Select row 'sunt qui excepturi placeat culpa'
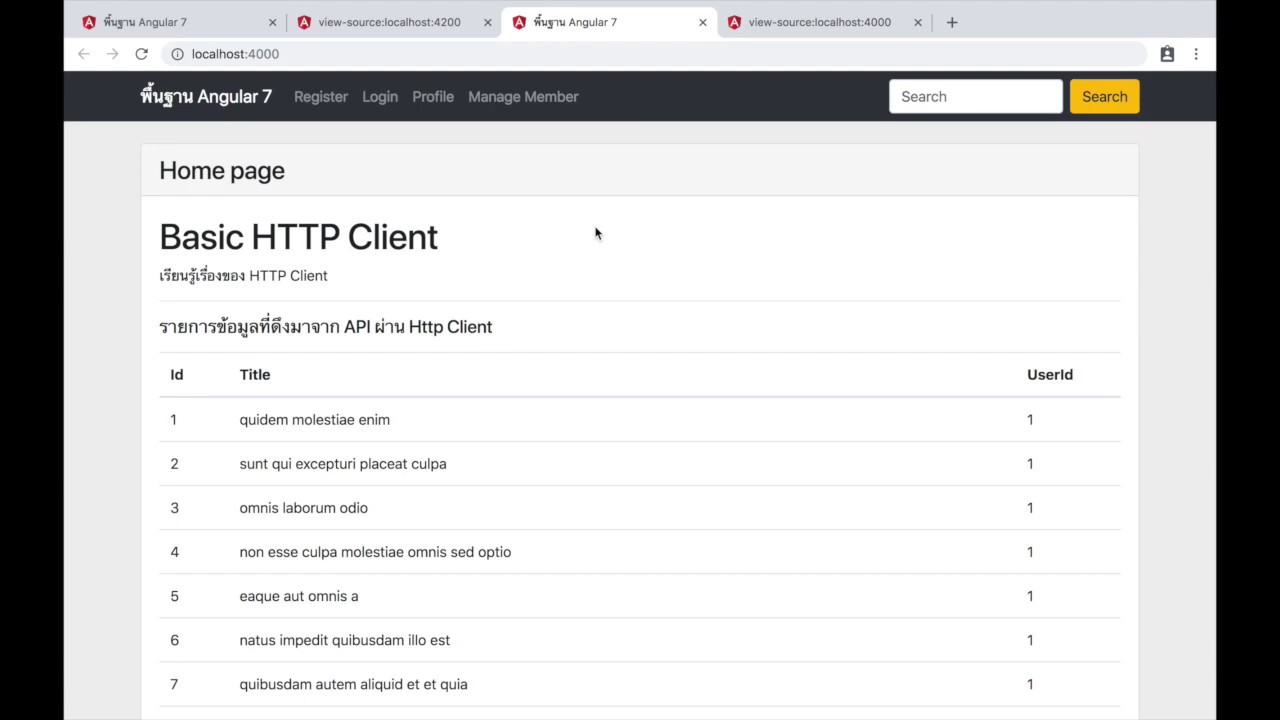 tap(639, 464)
